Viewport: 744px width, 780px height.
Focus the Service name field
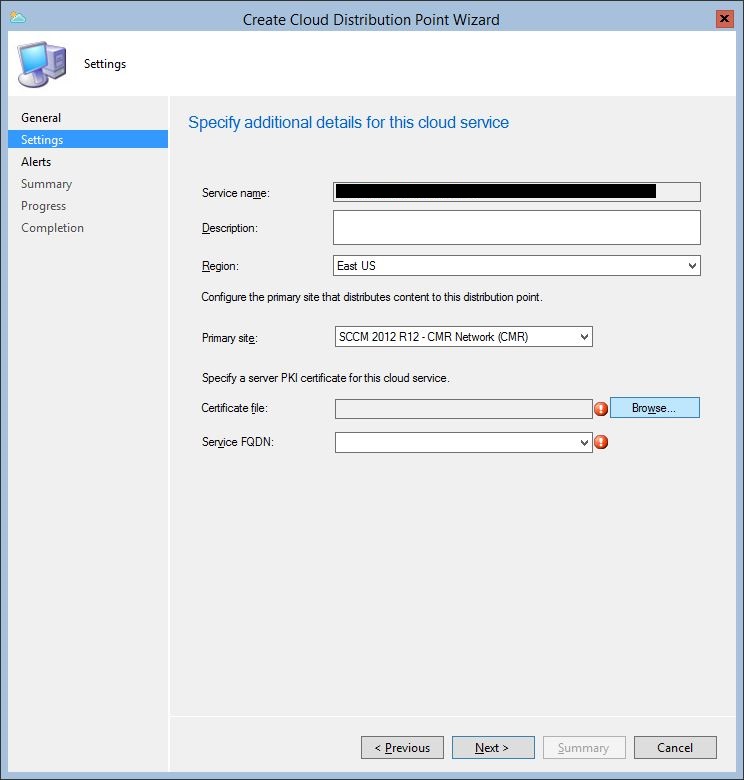tap(517, 192)
